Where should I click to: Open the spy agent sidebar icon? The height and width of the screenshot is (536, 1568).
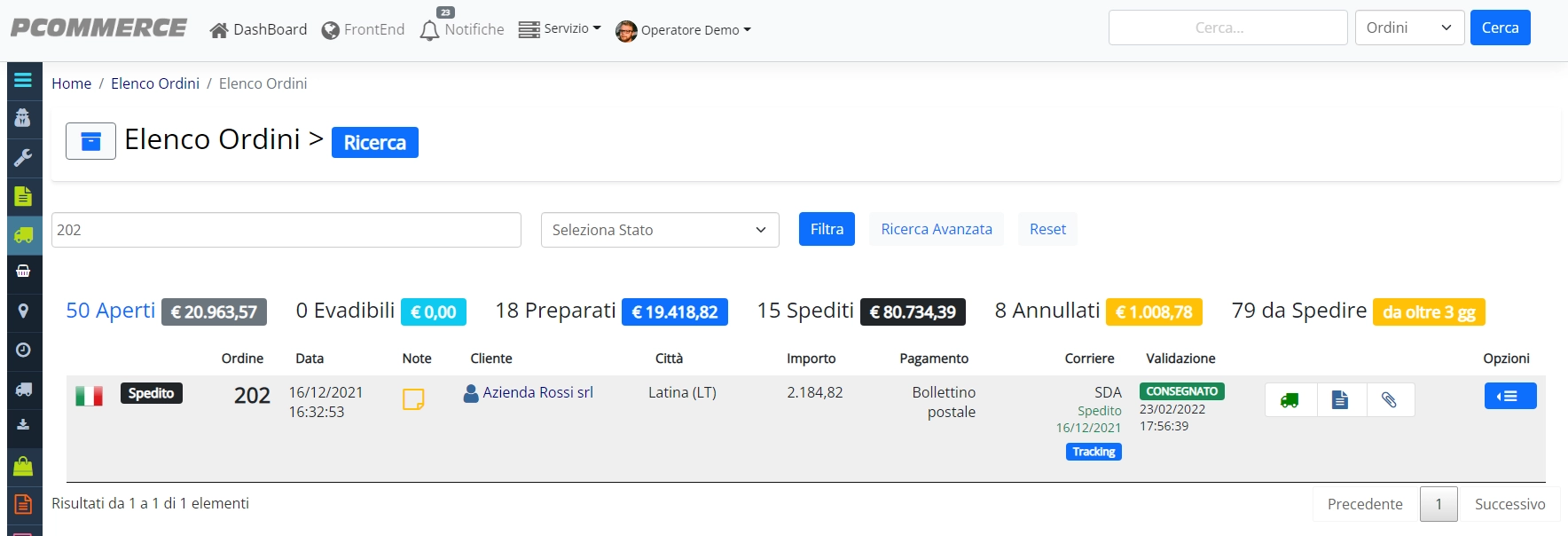pyautogui.click(x=23, y=118)
